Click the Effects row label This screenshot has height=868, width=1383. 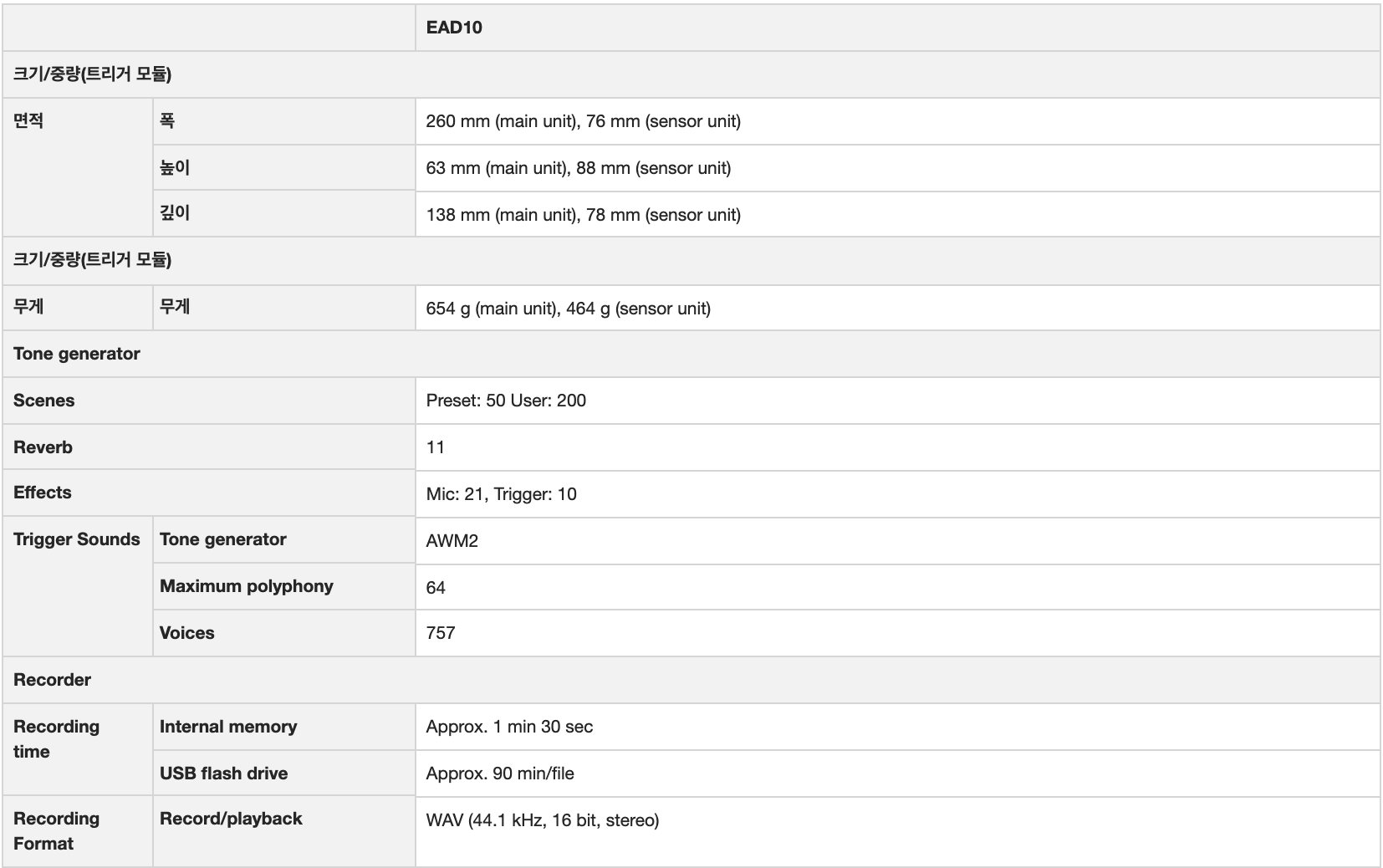tap(43, 493)
